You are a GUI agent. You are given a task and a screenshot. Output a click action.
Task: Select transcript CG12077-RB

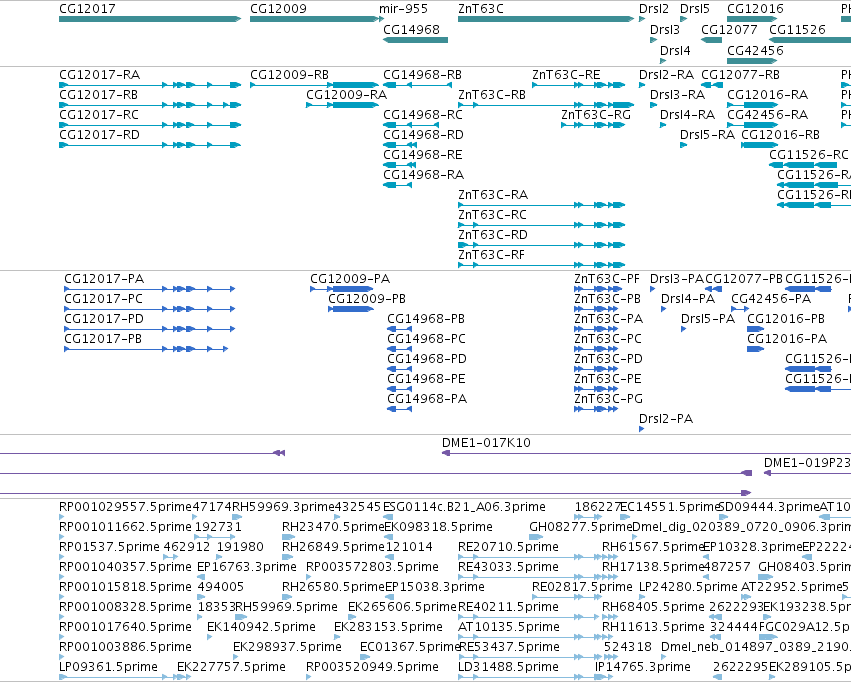(740, 74)
